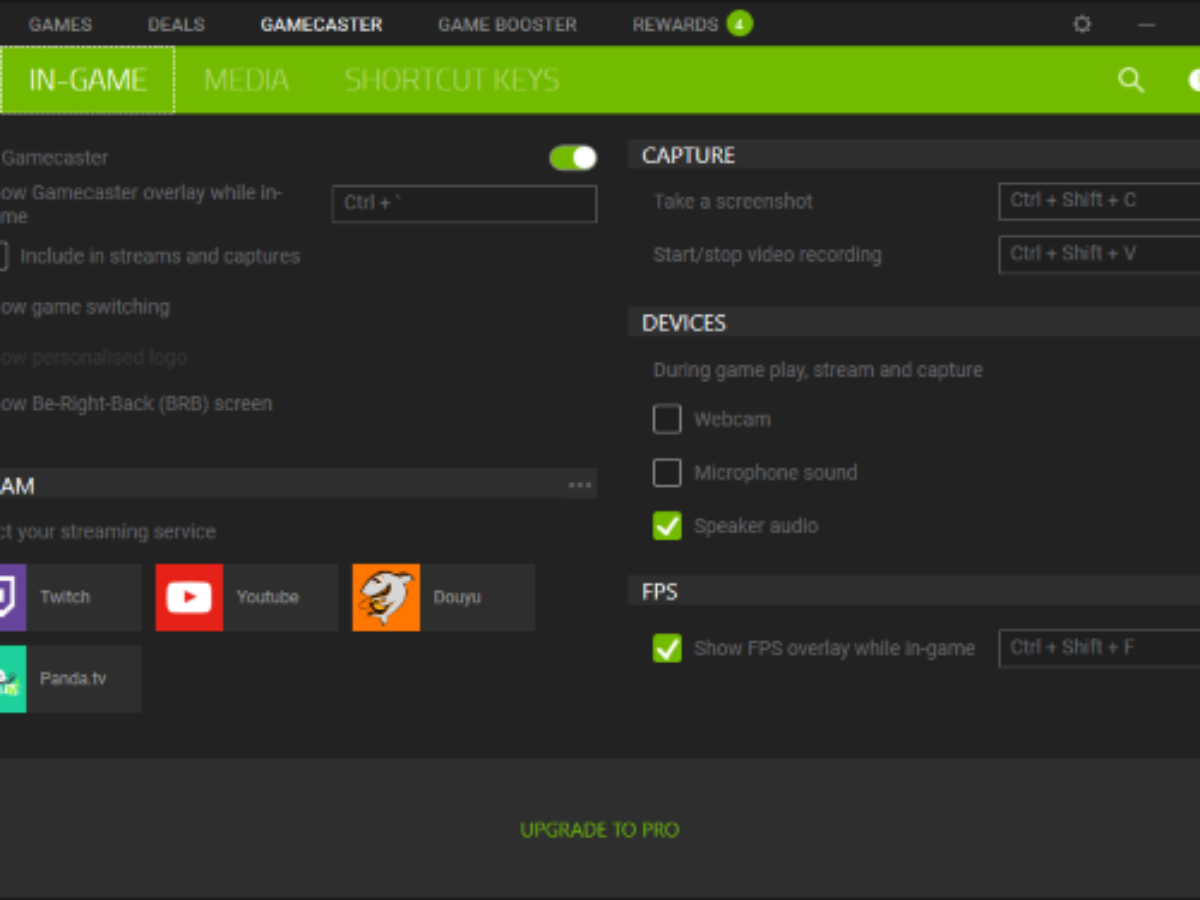The width and height of the screenshot is (1200, 900).
Task: Switch to the Media sub-tab
Action: click(x=246, y=80)
